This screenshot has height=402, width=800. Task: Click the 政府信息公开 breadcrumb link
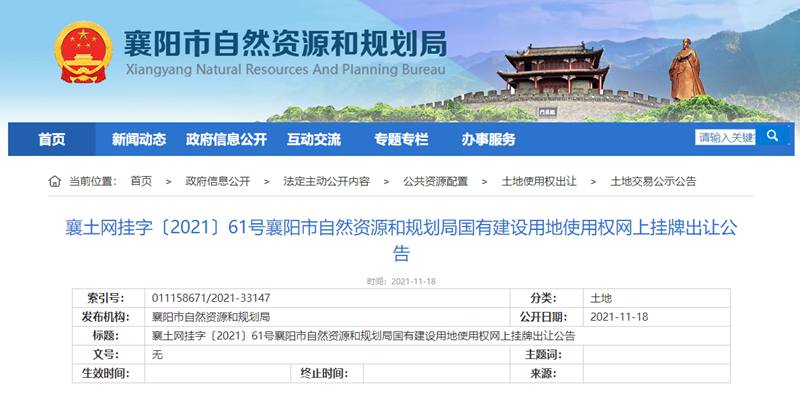[217, 181]
